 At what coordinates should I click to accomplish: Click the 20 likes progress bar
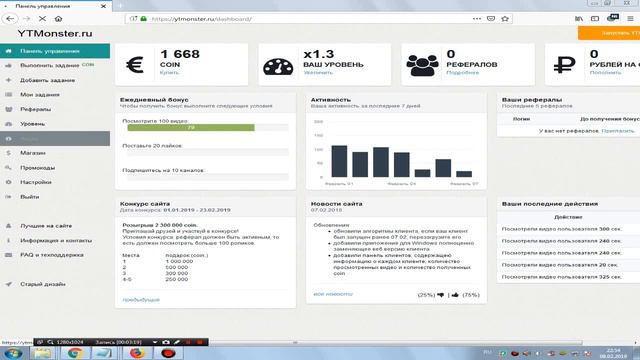[x=208, y=152]
